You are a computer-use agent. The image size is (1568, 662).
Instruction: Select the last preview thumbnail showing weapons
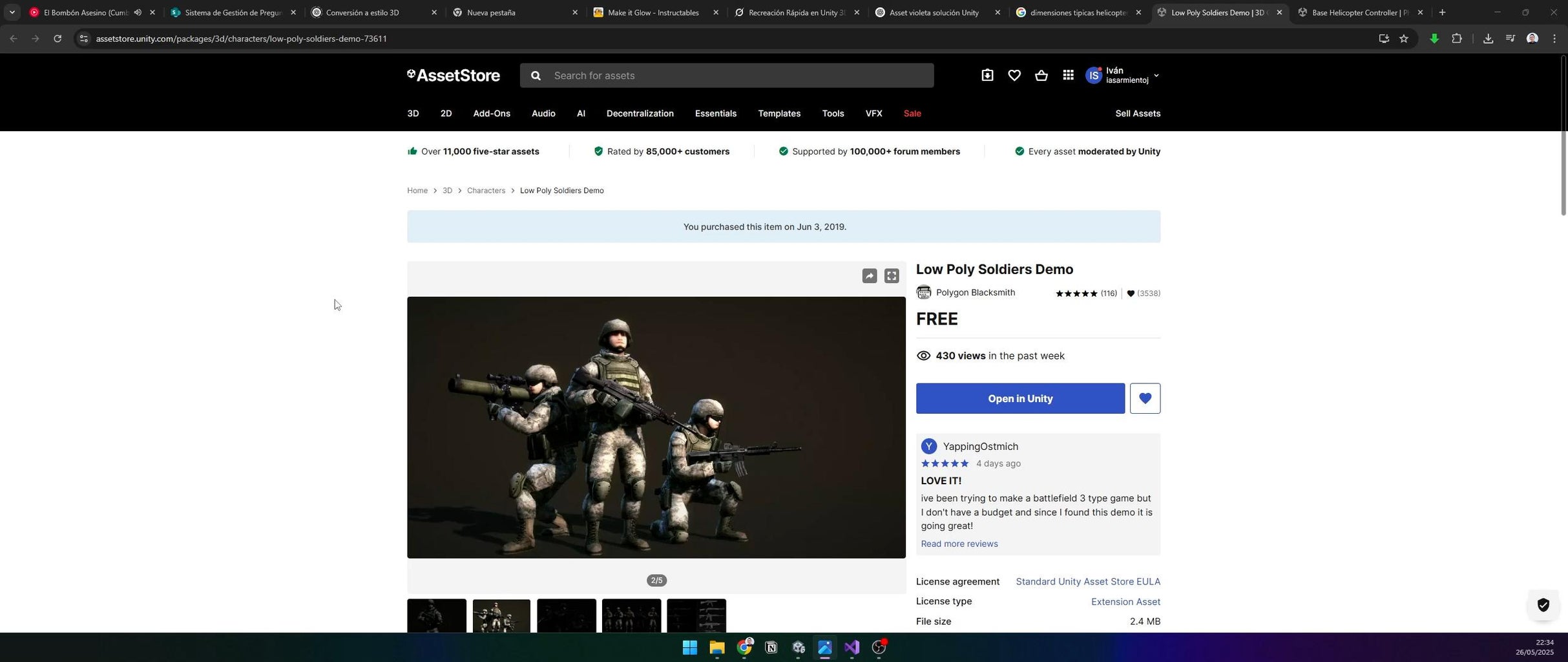[x=696, y=615]
